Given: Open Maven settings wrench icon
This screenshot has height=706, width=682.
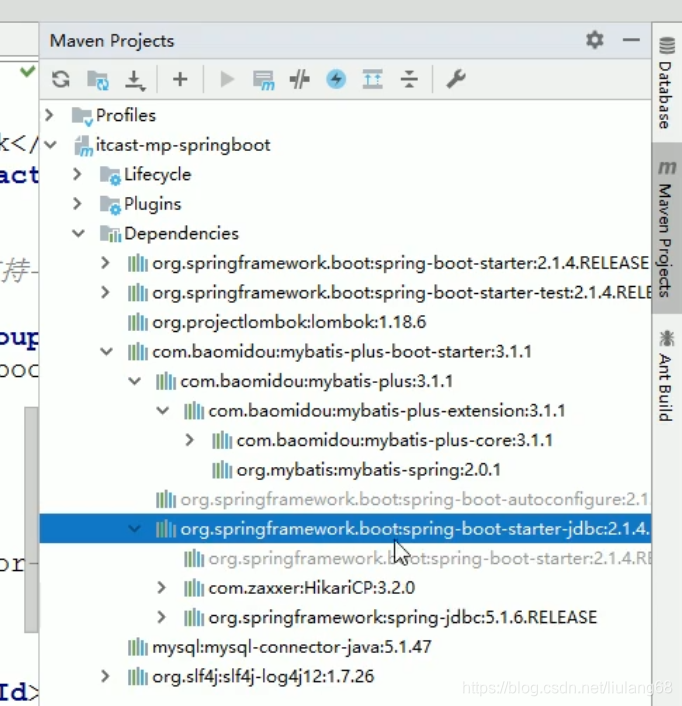Looking at the screenshot, I should tap(456, 80).
